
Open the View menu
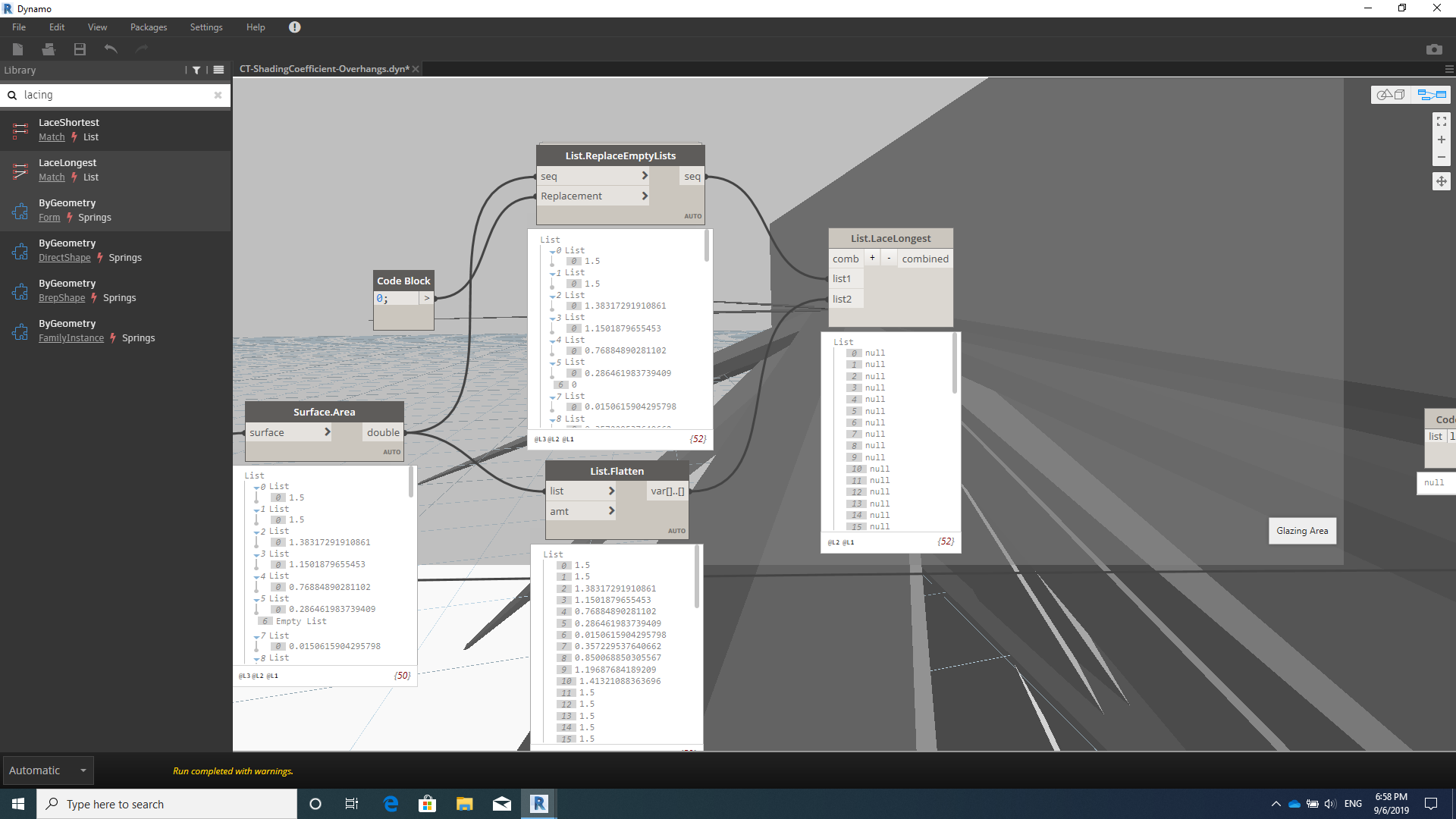pos(97,27)
